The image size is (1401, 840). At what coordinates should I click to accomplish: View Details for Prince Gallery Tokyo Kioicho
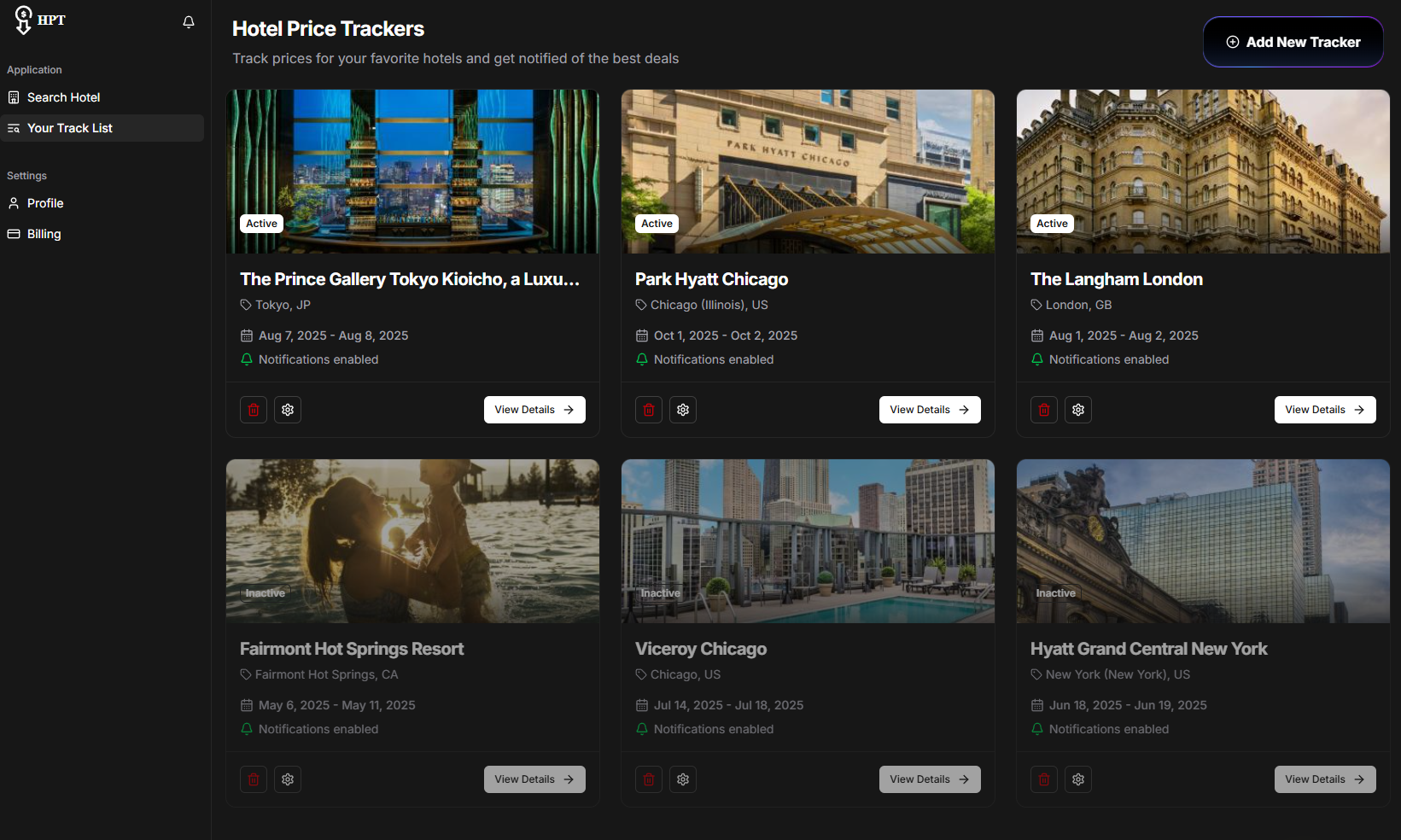pyautogui.click(x=534, y=410)
